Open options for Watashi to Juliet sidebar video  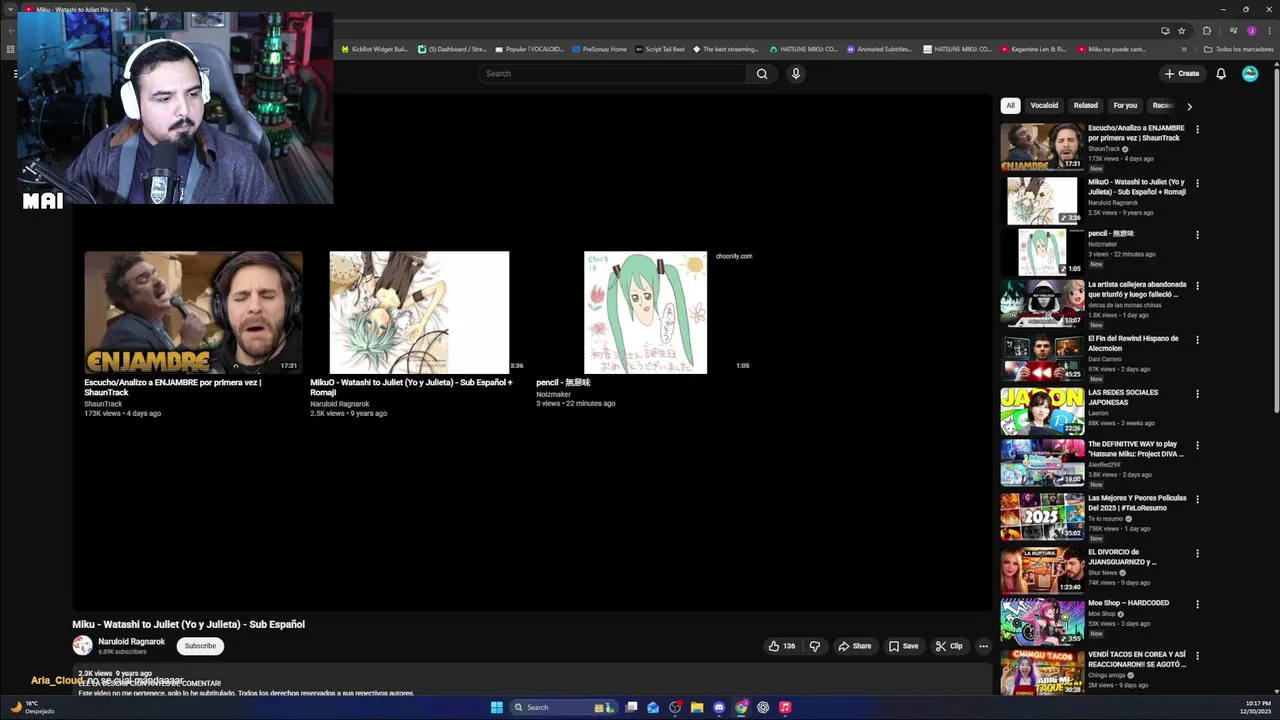[x=1197, y=183]
